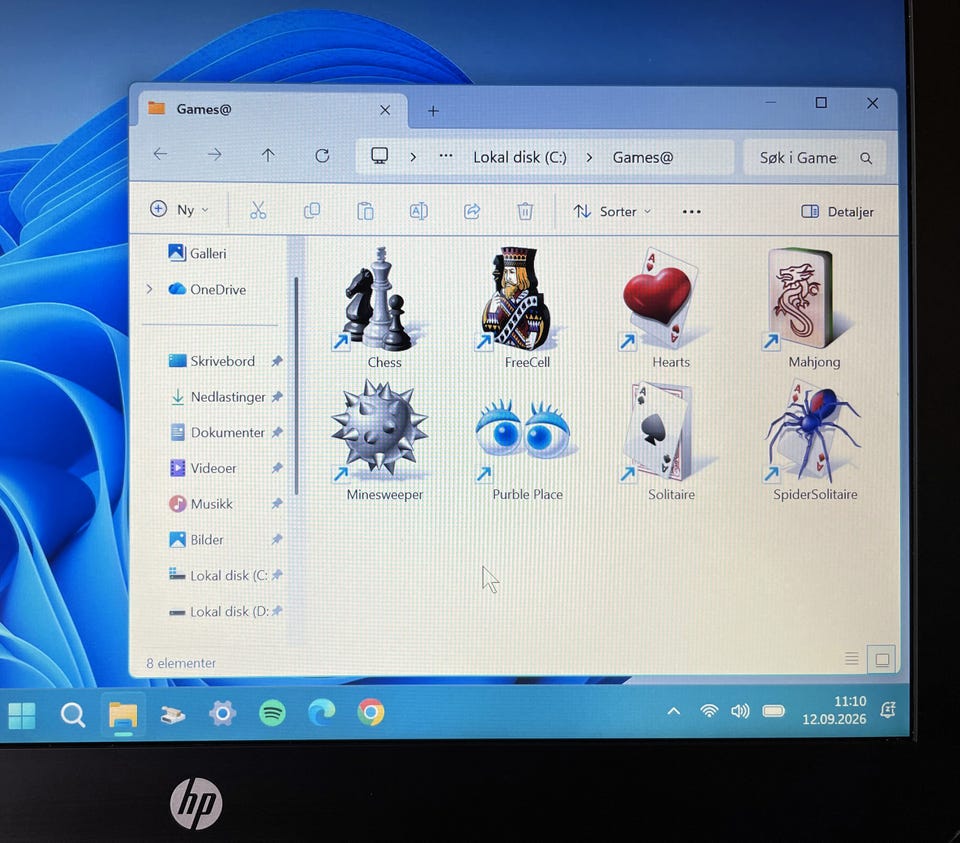Open Settings gear on the taskbar

222,713
